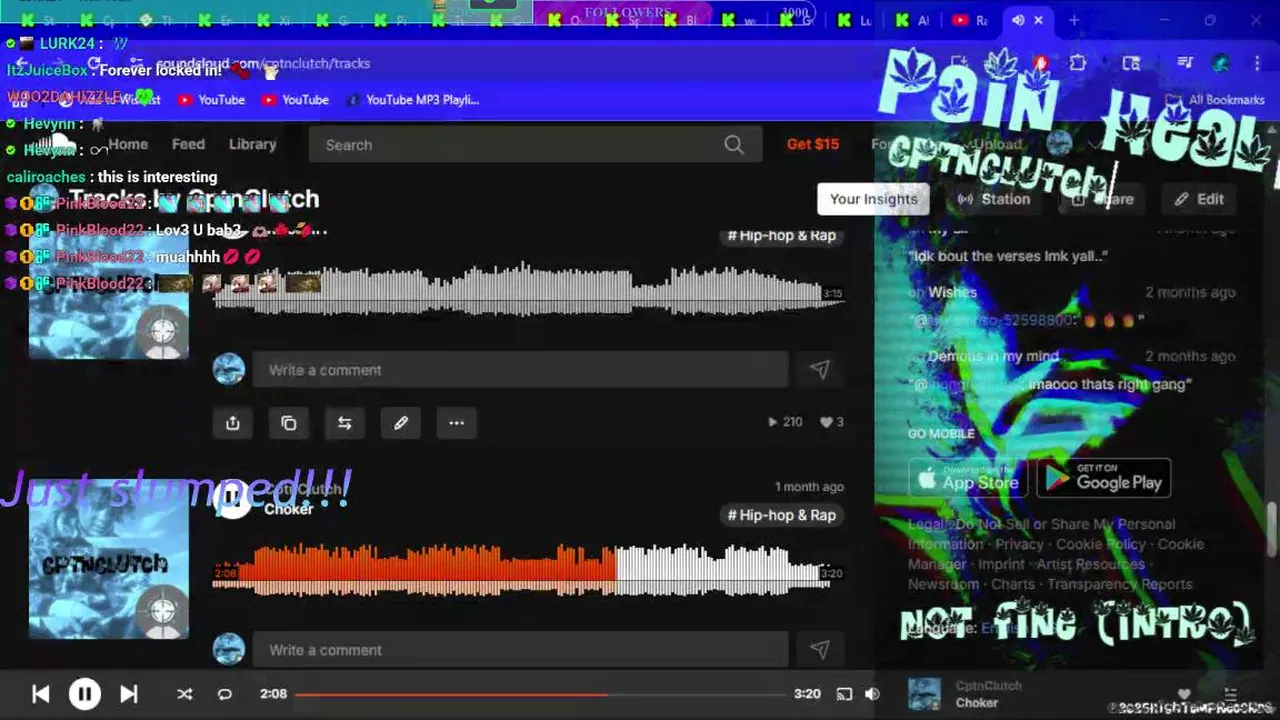The height and width of the screenshot is (720, 1280).
Task: Click the Edit profile button
Action: tap(1199, 199)
